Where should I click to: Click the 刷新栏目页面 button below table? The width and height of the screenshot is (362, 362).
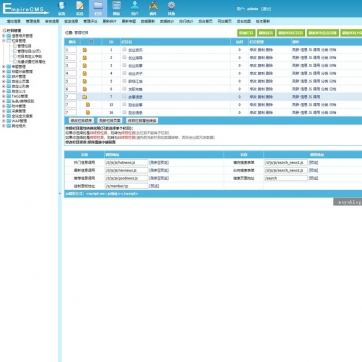point(110,120)
